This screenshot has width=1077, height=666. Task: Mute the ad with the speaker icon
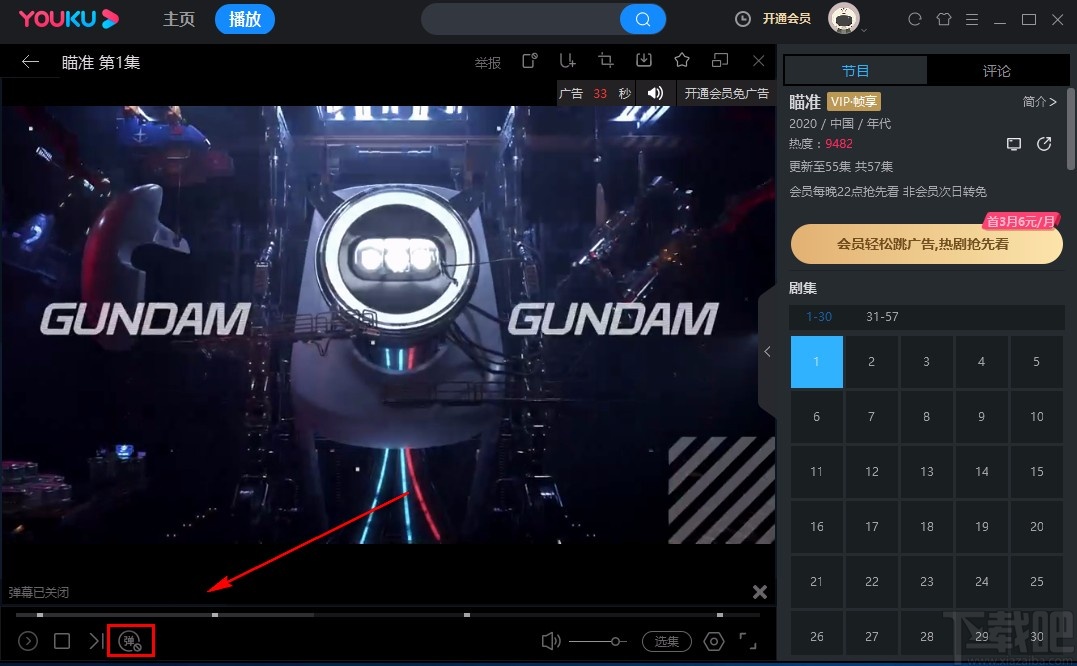[656, 93]
